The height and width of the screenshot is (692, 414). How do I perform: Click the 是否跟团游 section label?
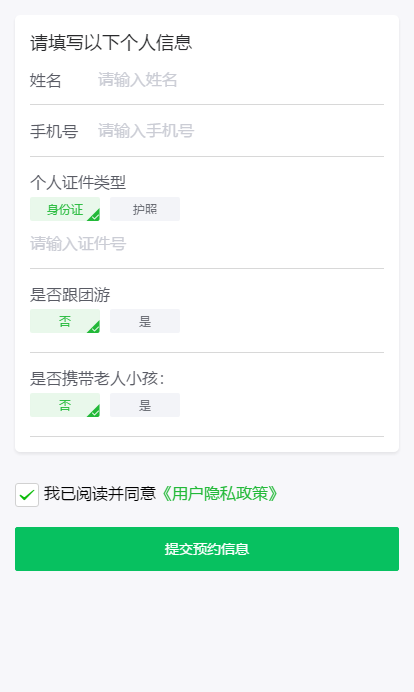70,295
